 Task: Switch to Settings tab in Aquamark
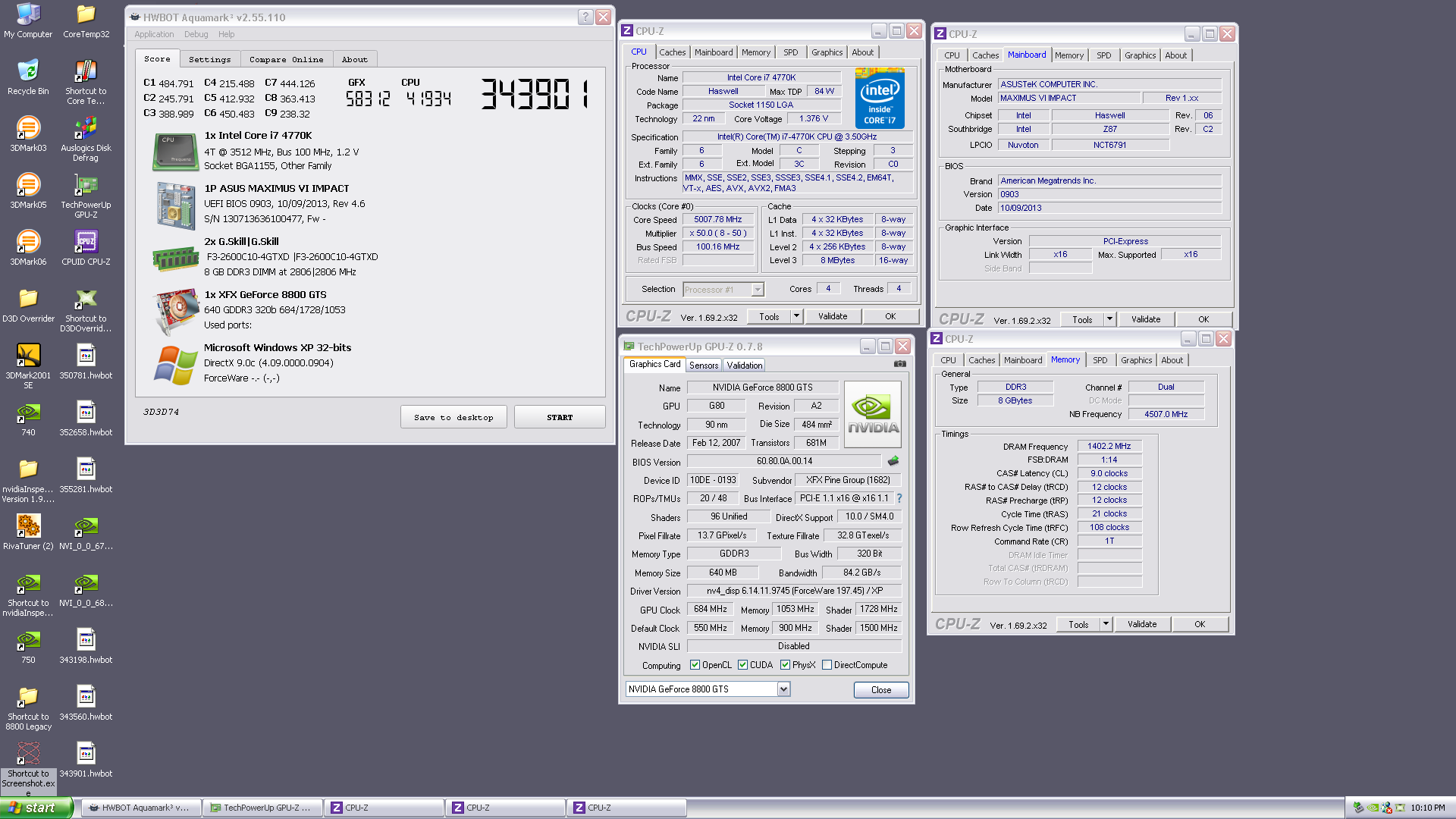(210, 59)
